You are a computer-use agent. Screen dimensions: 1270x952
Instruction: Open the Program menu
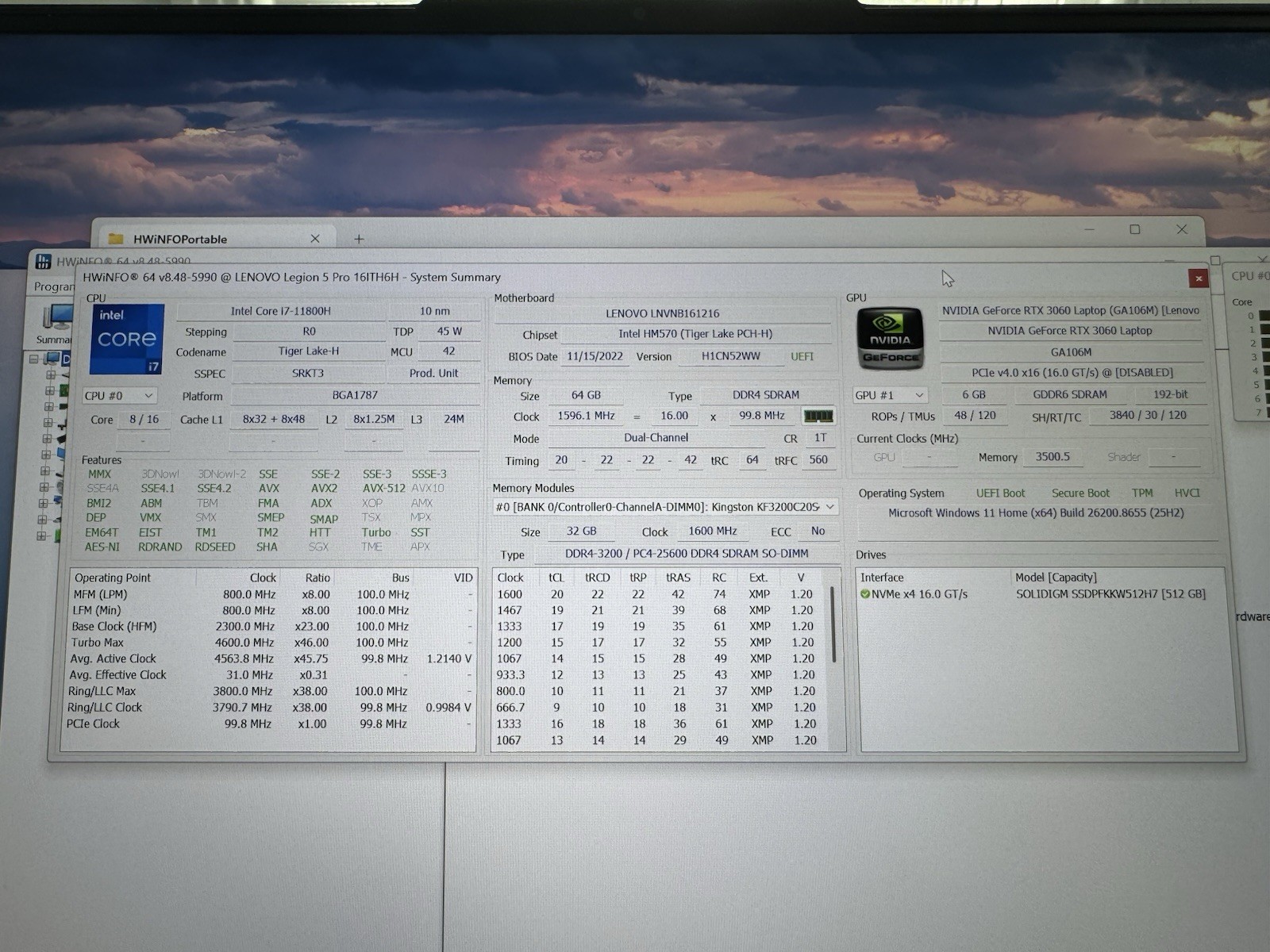point(54,286)
